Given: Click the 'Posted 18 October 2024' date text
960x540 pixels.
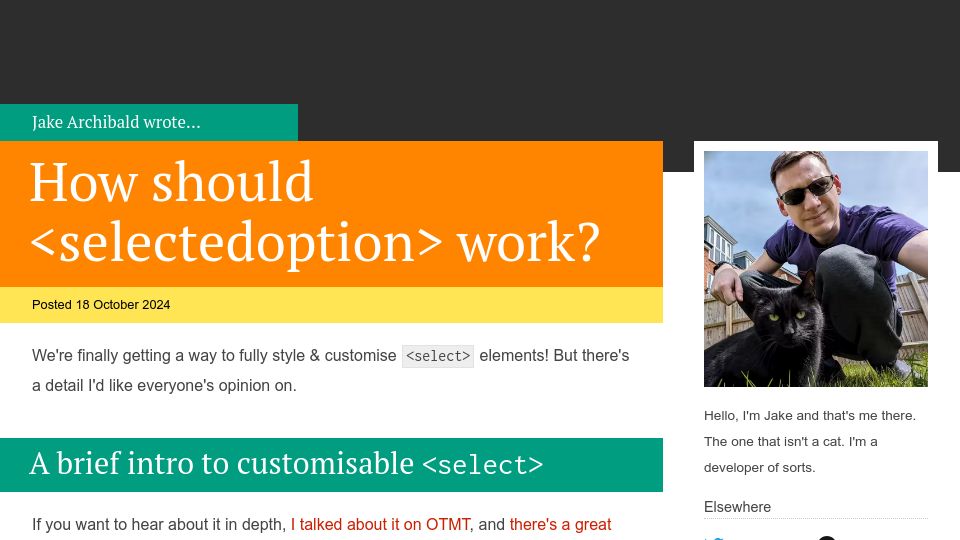Looking at the screenshot, I should coord(101,305).
